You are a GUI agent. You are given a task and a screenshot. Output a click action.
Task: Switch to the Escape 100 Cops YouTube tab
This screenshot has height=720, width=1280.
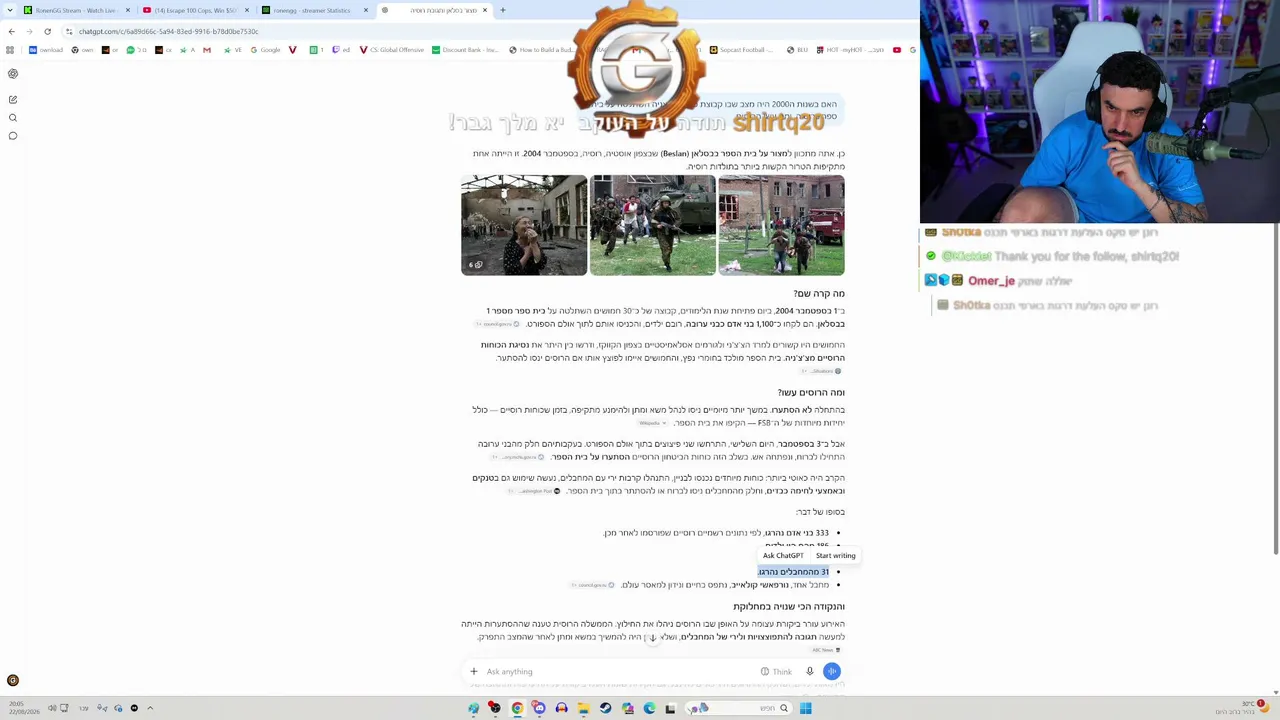click(196, 10)
